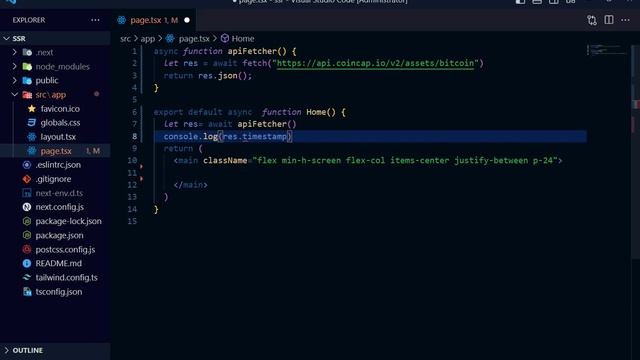Open README.md file name in Explorer

click(58, 263)
